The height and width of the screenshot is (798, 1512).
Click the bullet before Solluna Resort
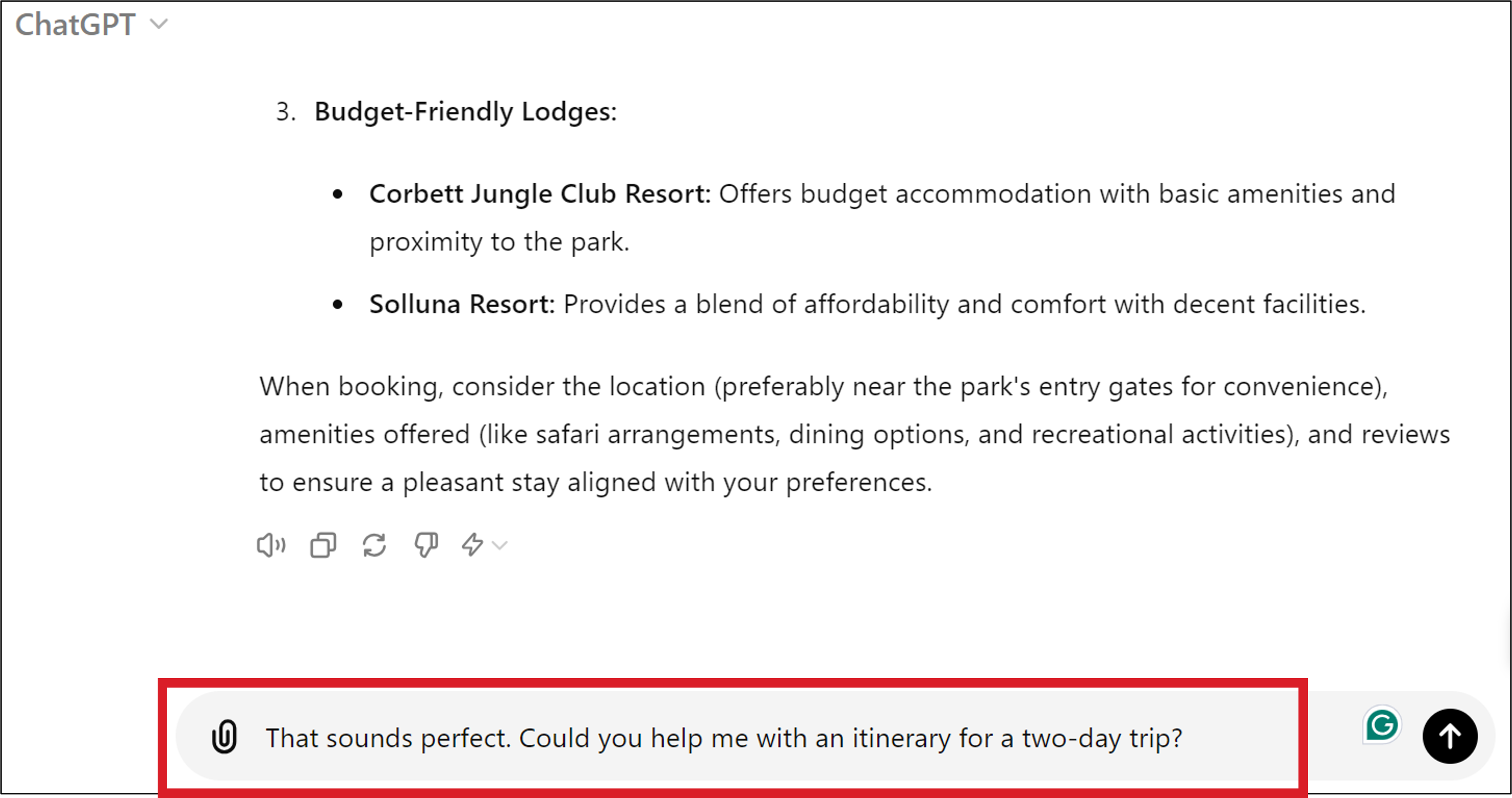point(338,304)
